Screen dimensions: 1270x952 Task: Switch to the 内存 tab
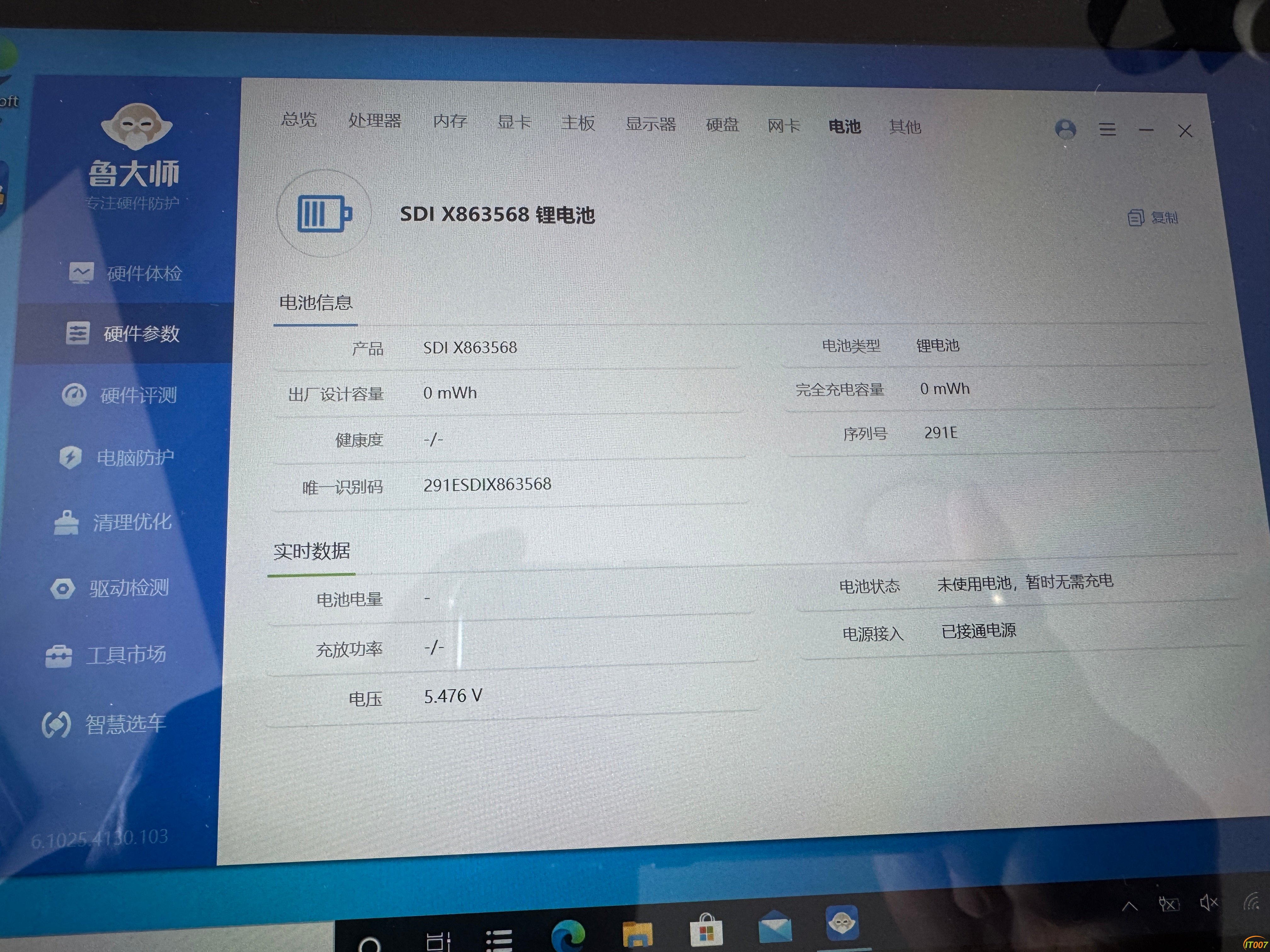click(450, 121)
